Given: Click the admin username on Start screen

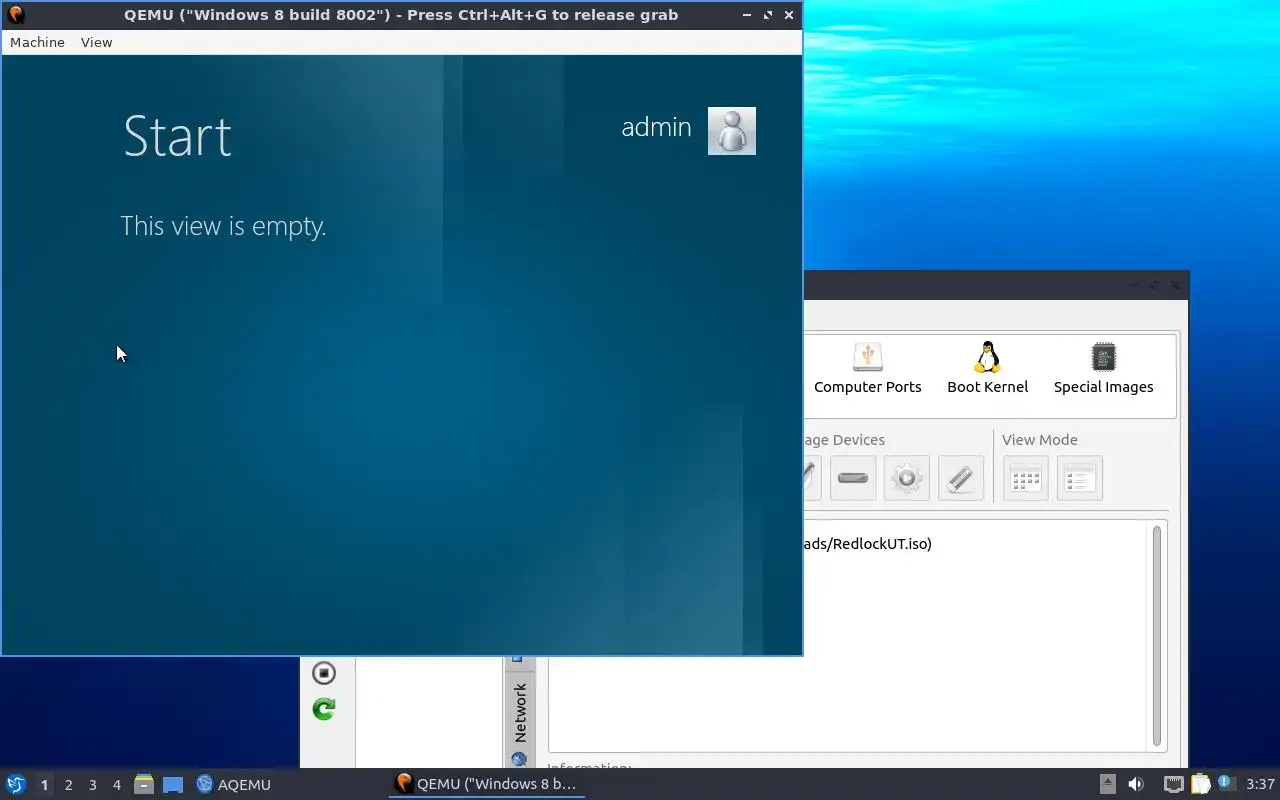Looking at the screenshot, I should (656, 127).
